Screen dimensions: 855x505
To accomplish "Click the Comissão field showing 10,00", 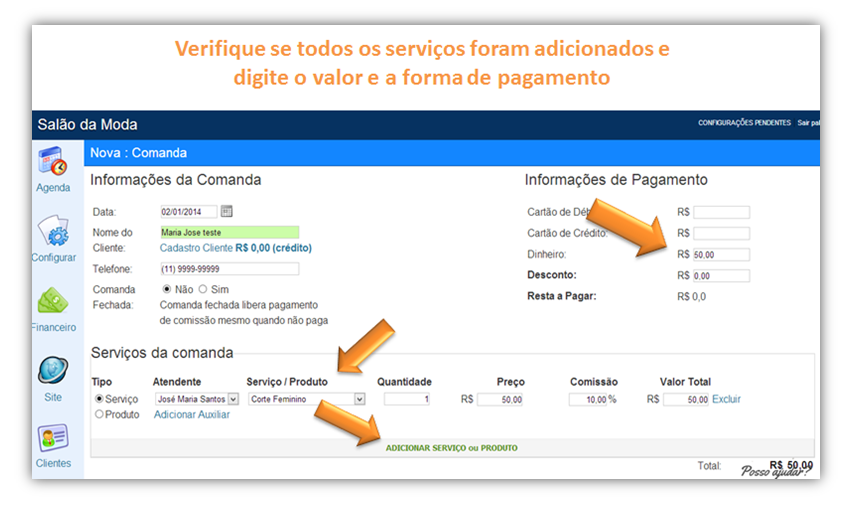I will 588,400.
